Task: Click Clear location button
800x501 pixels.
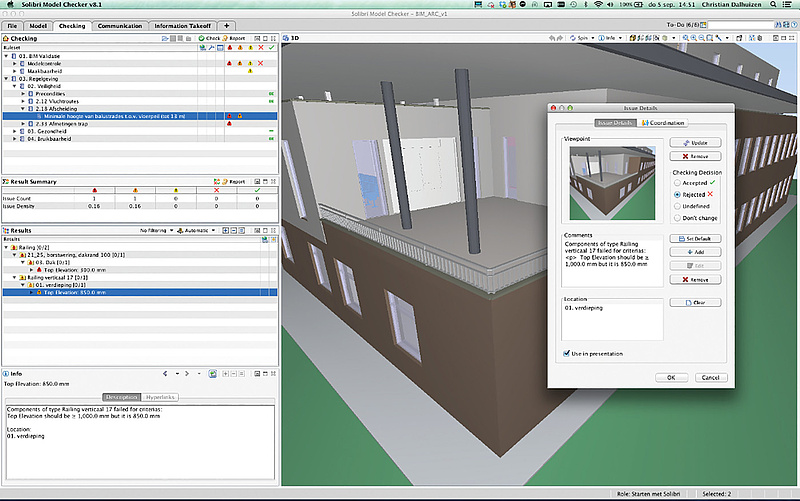Action: click(695, 303)
